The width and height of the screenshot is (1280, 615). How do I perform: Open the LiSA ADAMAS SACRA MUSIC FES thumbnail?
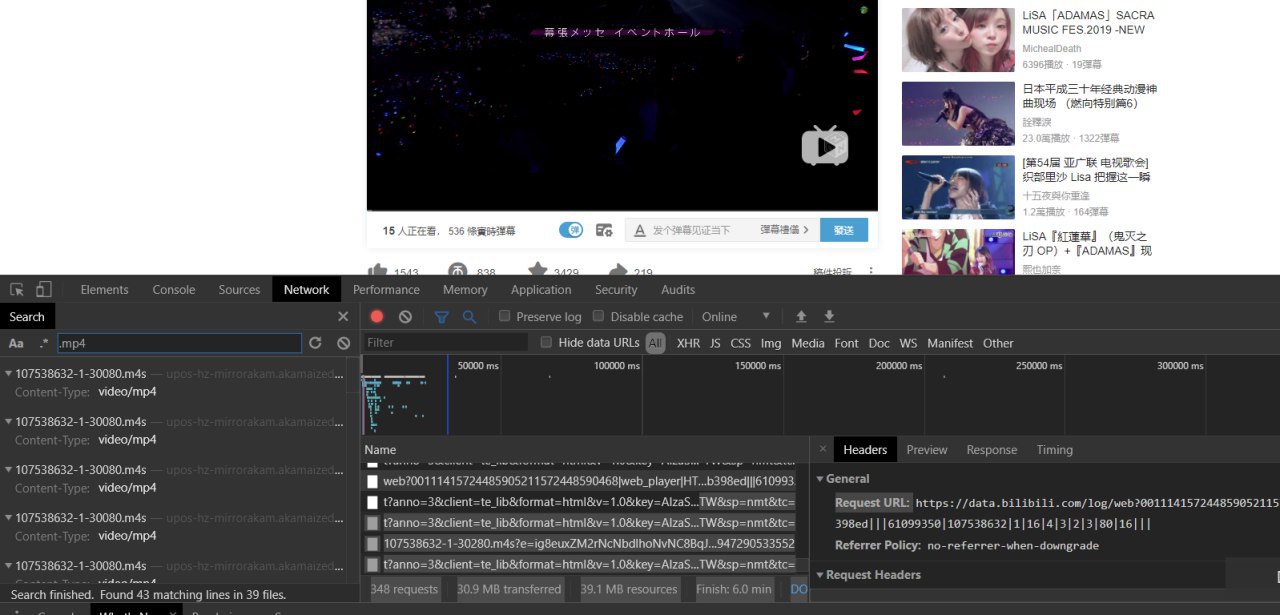coord(958,40)
